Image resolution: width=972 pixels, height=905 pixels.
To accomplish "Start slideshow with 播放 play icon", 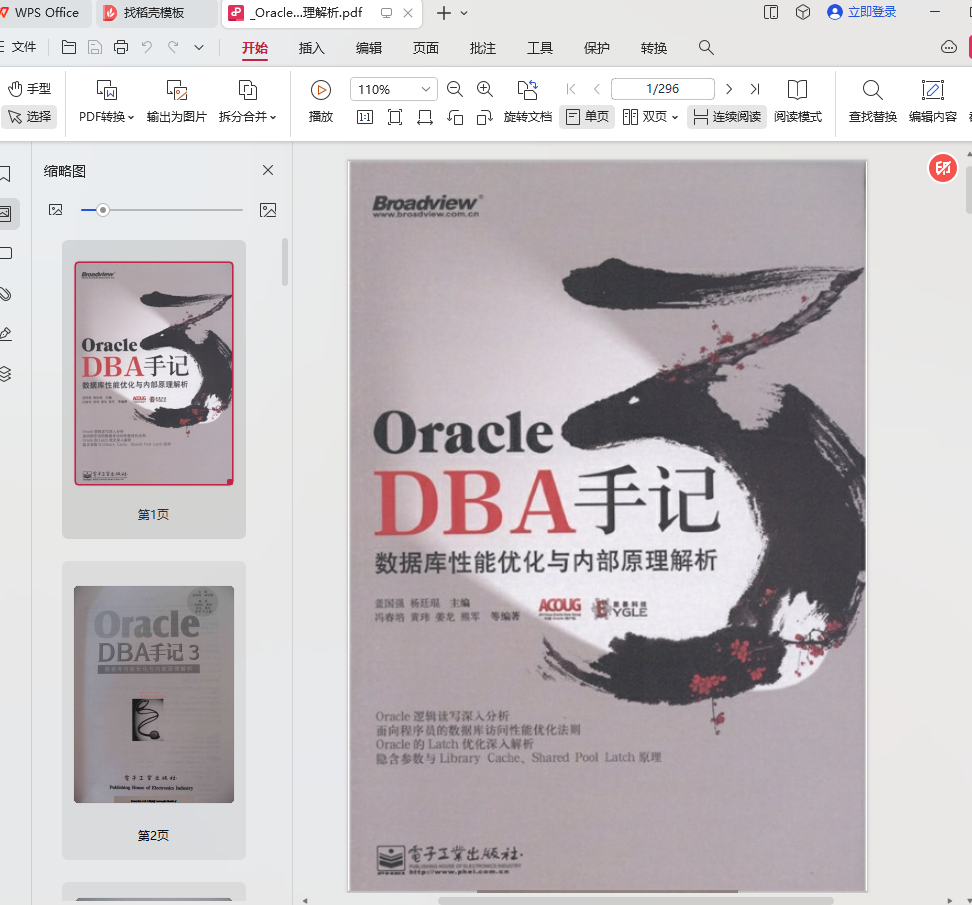I will point(321,90).
